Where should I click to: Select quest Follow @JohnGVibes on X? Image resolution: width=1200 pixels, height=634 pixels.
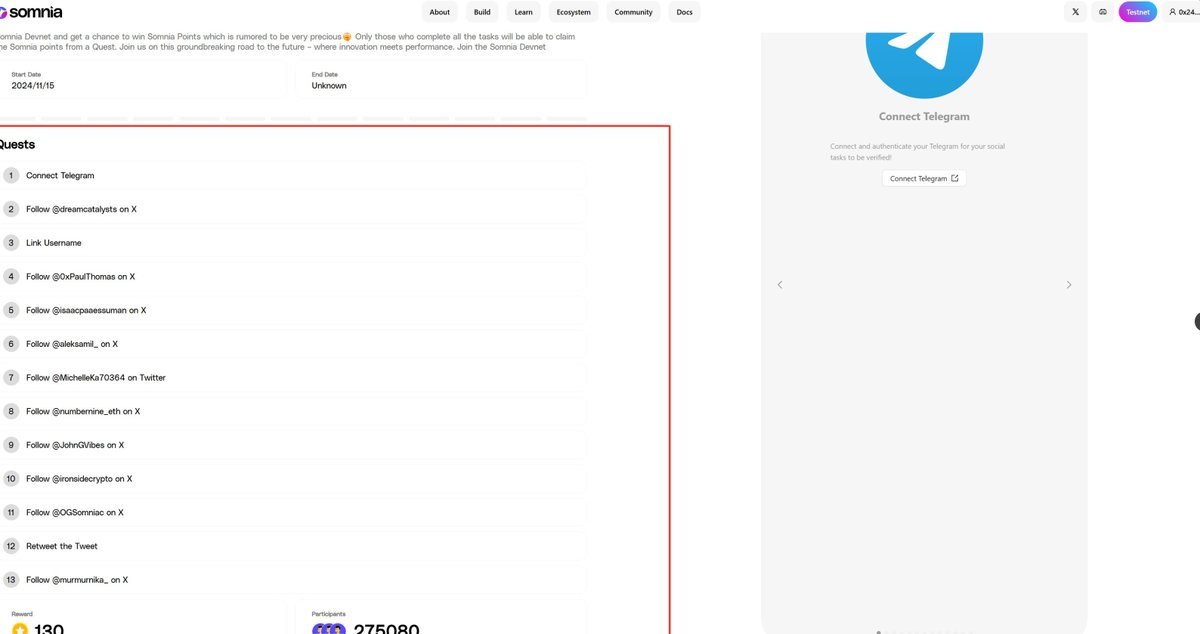[x=293, y=445]
